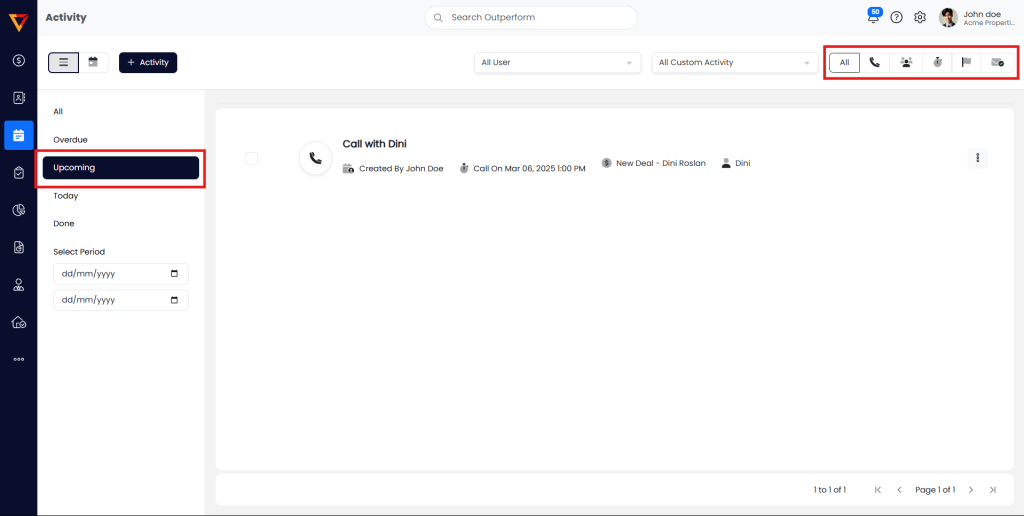
Task: Open Deals dollar icon in sidebar
Action: coord(19,60)
